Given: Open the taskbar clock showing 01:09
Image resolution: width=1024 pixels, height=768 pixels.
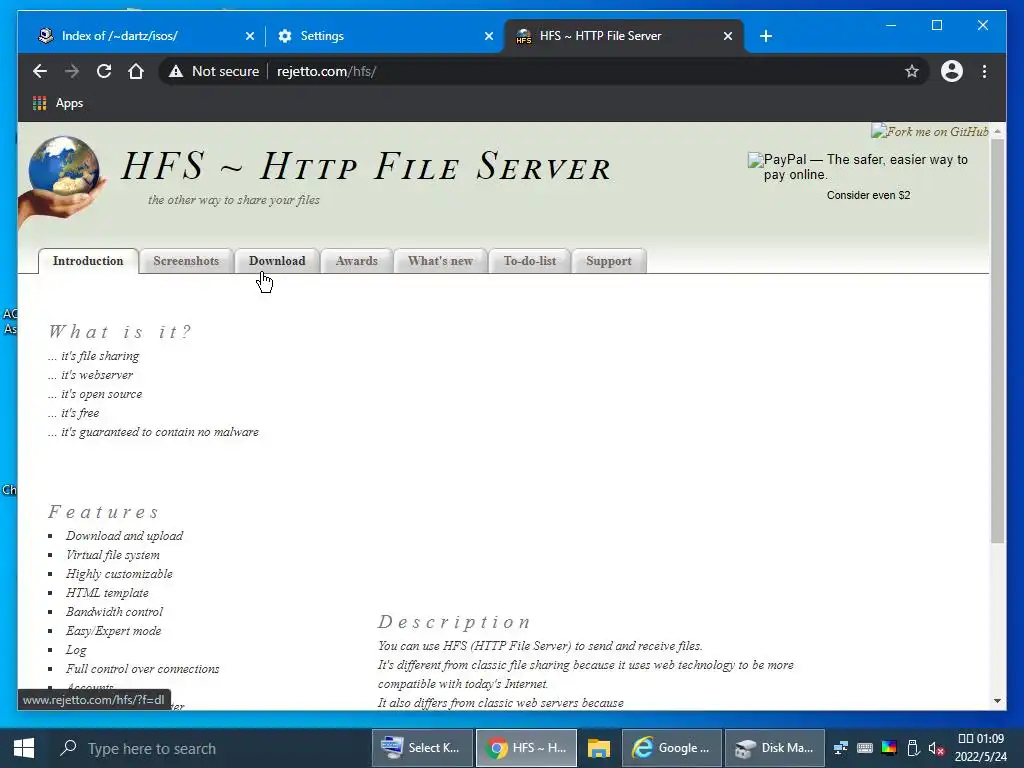Looking at the screenshot, I should click(980, 748).
